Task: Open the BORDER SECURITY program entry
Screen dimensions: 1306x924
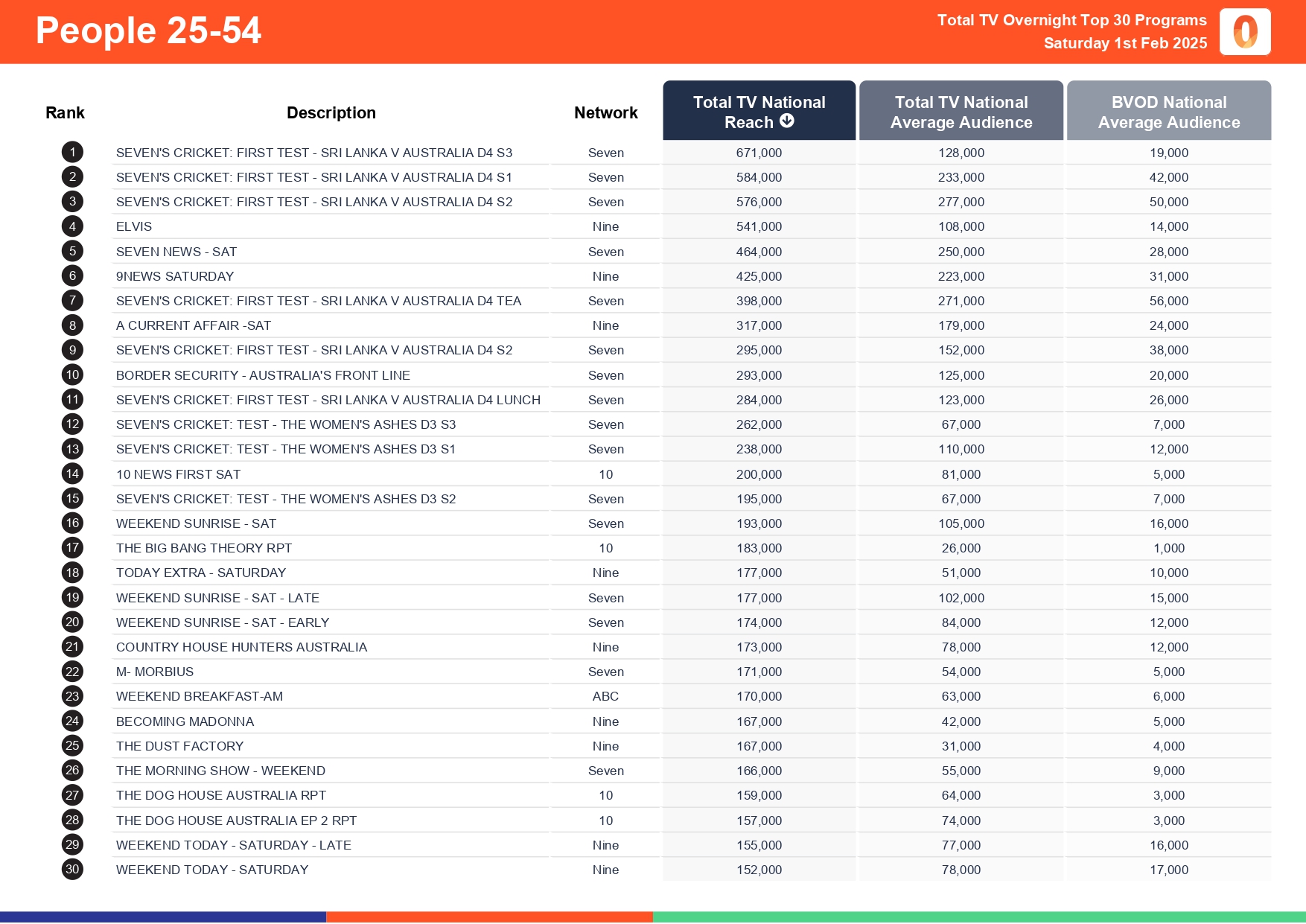Action: pyautogui.click(x=263, y=375)
